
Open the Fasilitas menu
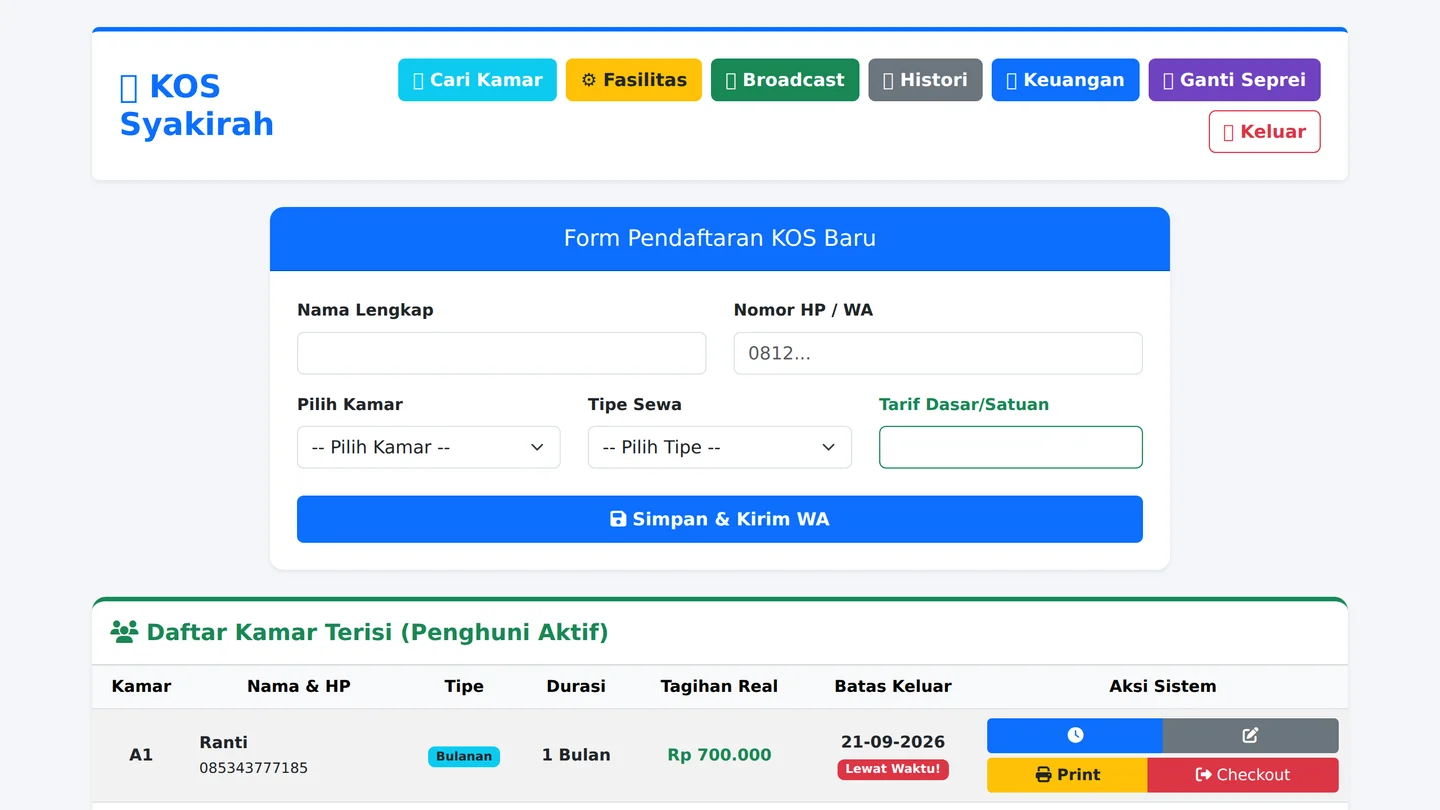634,80
